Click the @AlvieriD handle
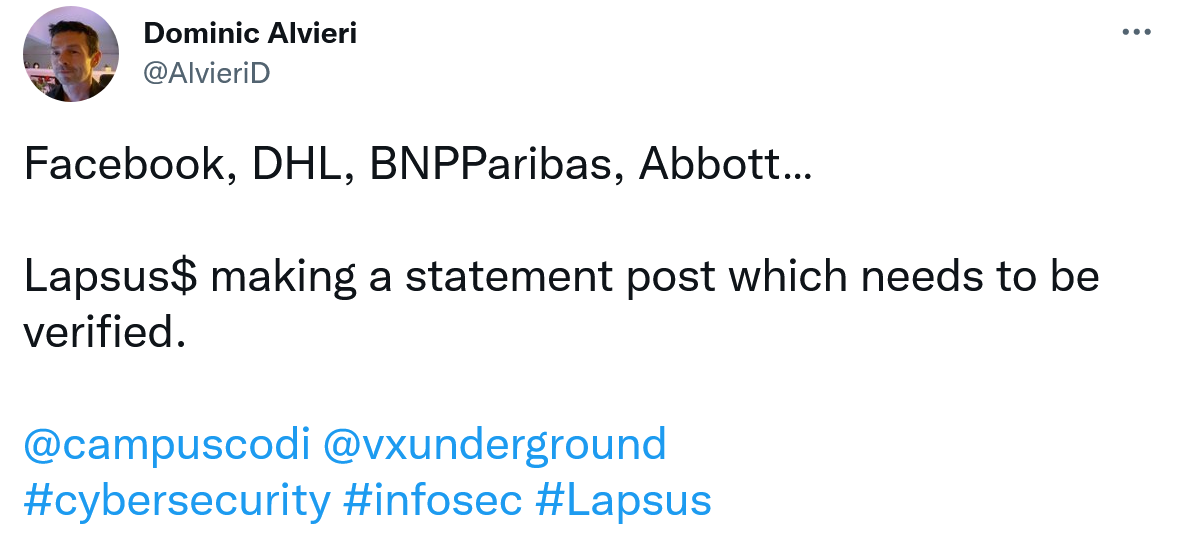 click(207, 72)
